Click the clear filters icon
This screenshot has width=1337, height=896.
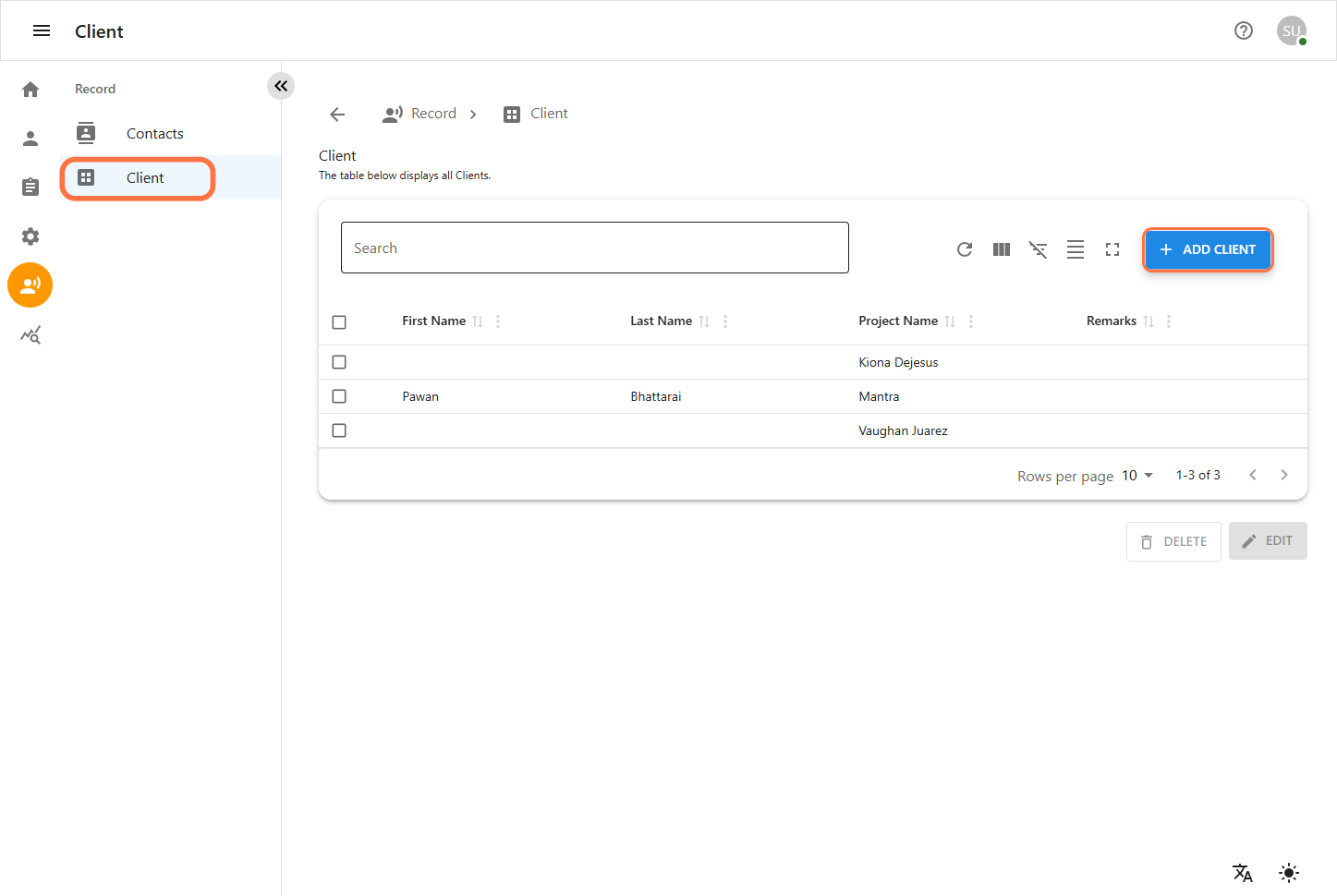(x=1039, y=249)
